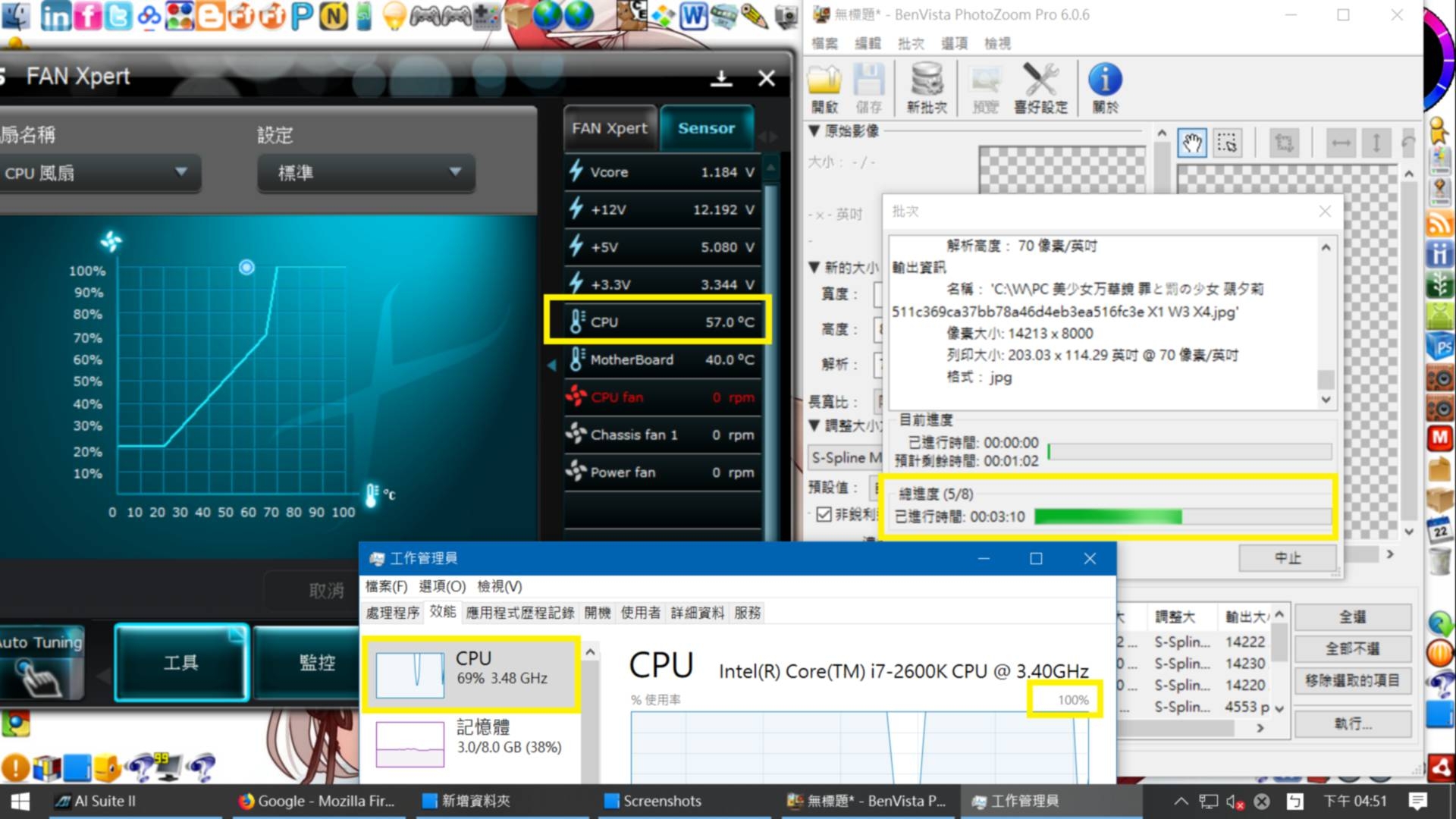Click the About (關於) info icon
1456x819 pixels.
tap(1105, 81)
